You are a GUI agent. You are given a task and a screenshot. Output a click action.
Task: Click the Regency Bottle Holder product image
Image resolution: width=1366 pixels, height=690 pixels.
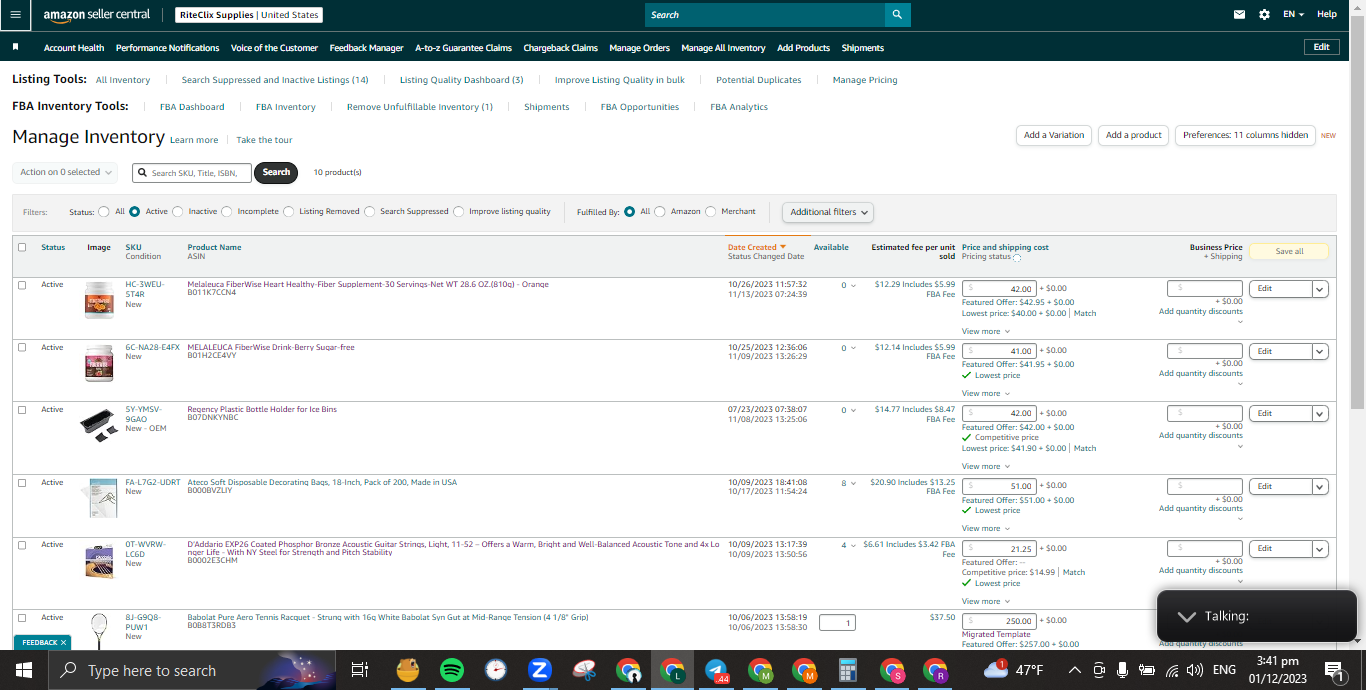(99, 424)
